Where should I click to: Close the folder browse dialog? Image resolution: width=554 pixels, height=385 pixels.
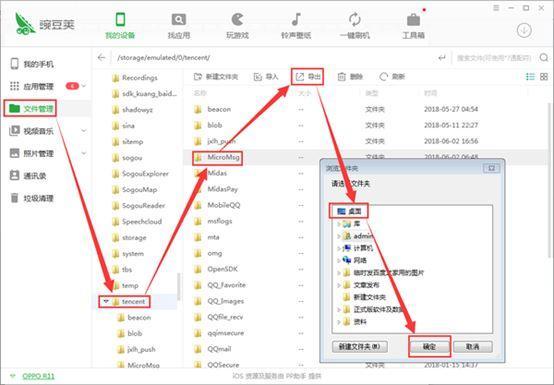coord(491,168)
